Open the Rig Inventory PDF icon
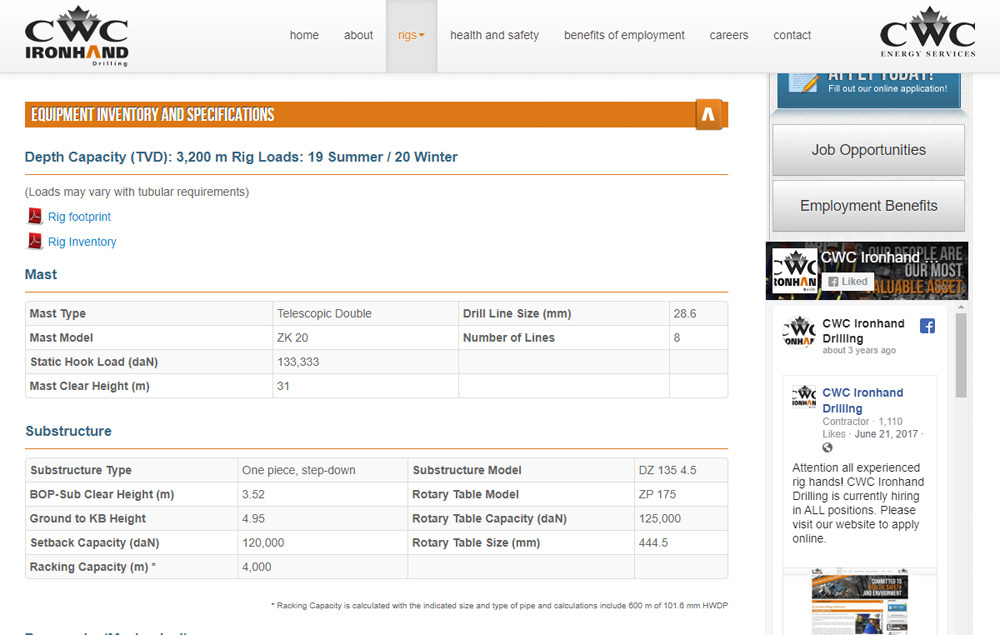1000x635 pixels. (x=35, y=241)
